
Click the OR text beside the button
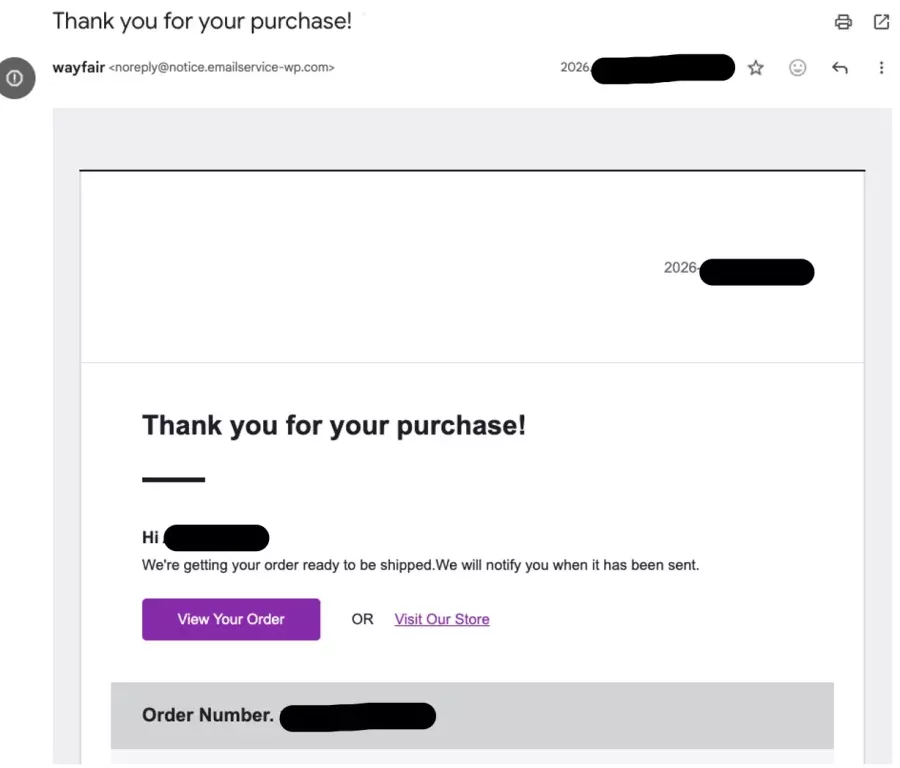tap(362, 619)
